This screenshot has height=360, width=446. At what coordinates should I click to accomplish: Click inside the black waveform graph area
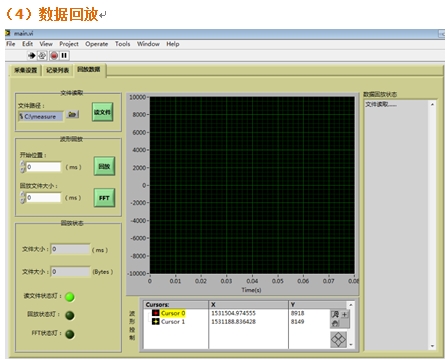pos(252,185)
